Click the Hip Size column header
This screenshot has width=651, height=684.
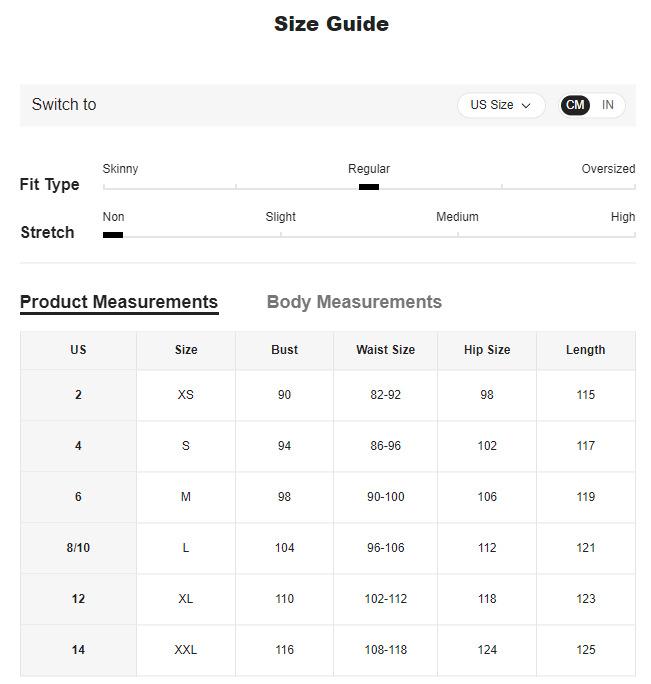pos(487,350)
